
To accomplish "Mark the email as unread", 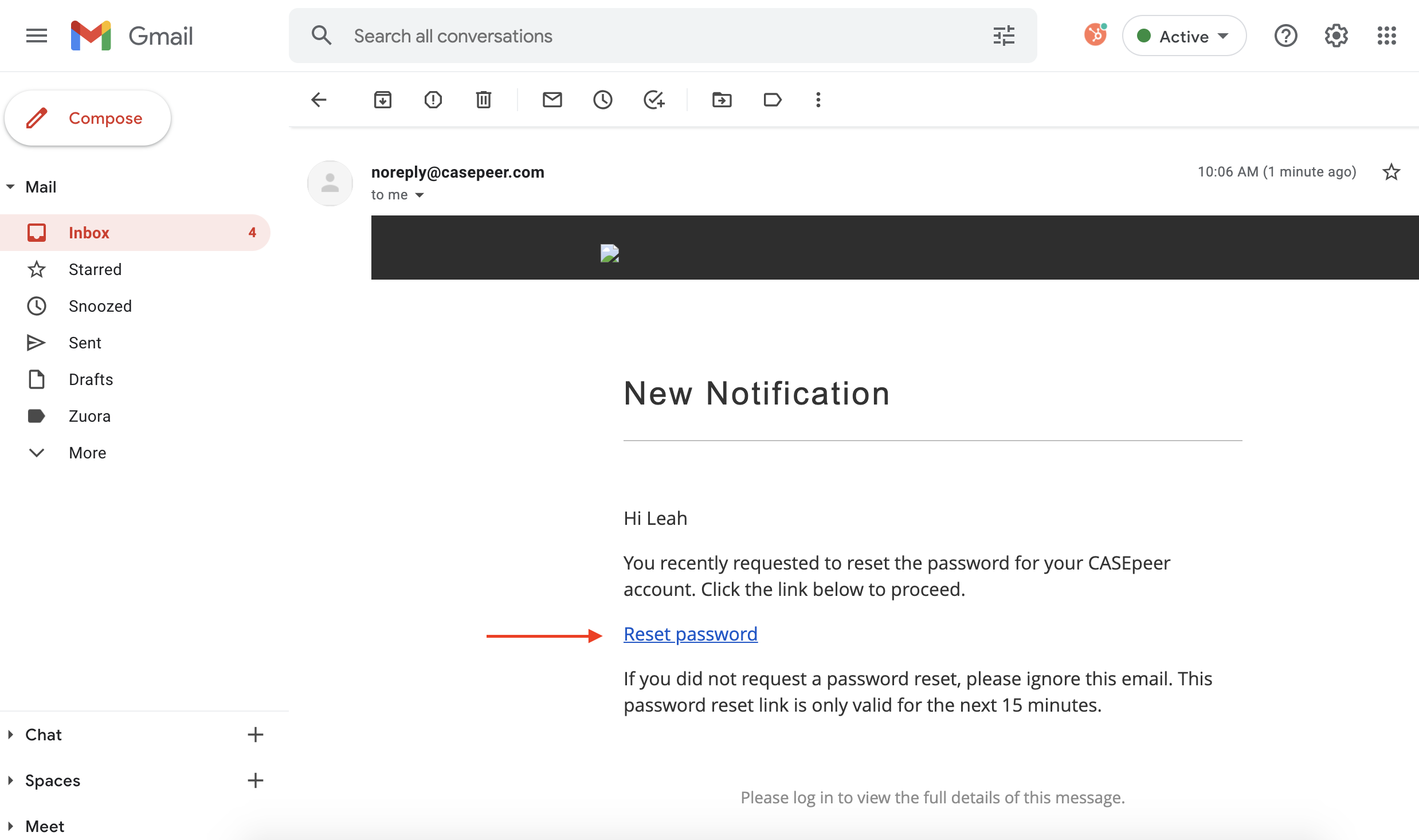I will tap(552, 100).
